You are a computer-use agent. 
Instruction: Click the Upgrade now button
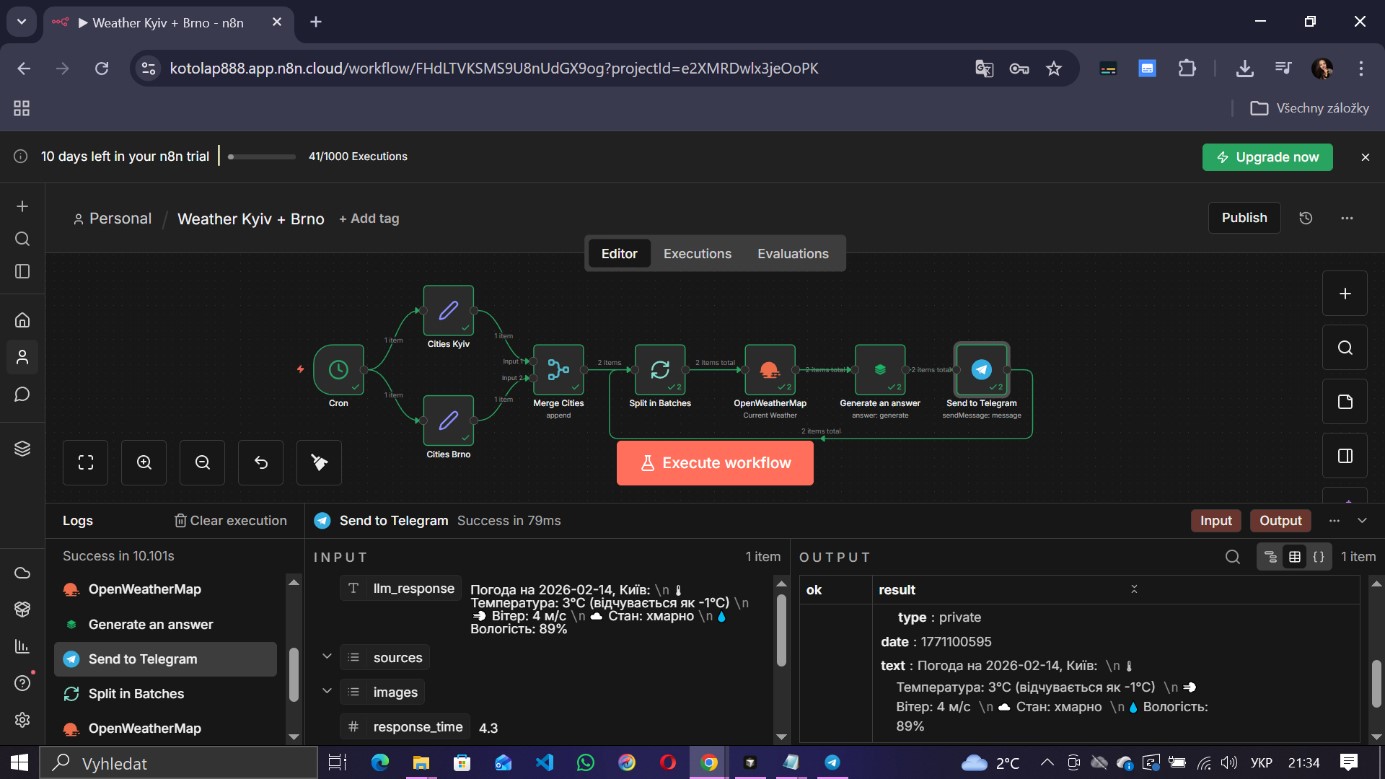[x=1267, y=157]
